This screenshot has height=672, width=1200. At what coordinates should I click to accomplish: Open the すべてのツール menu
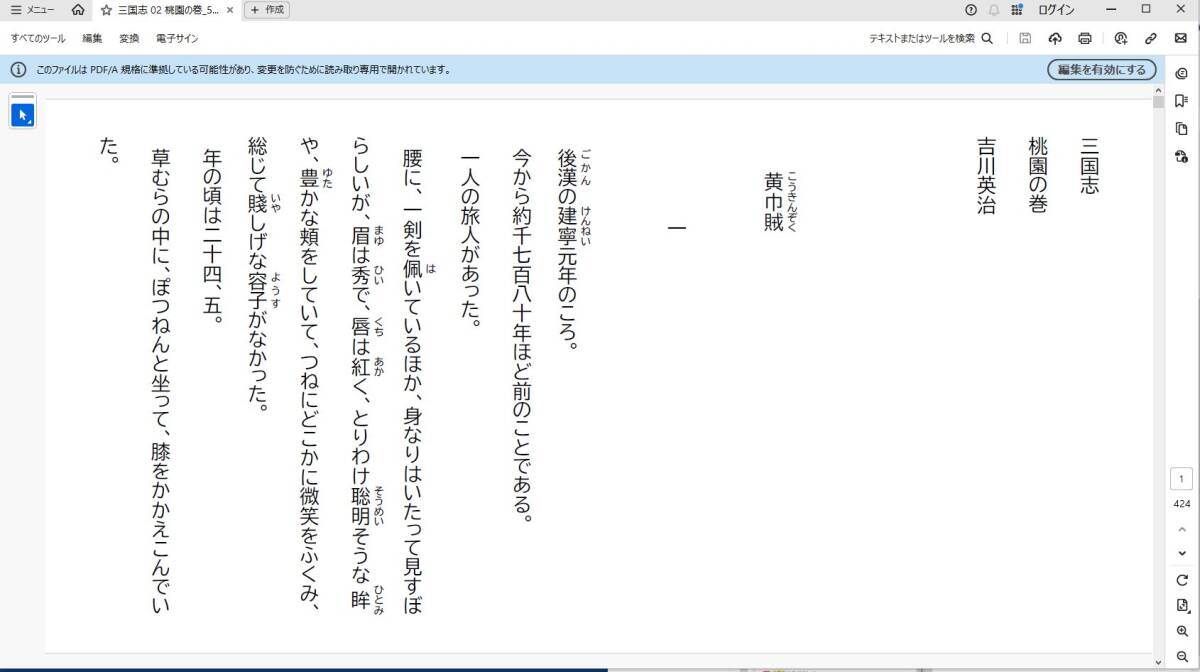(38, 39)
